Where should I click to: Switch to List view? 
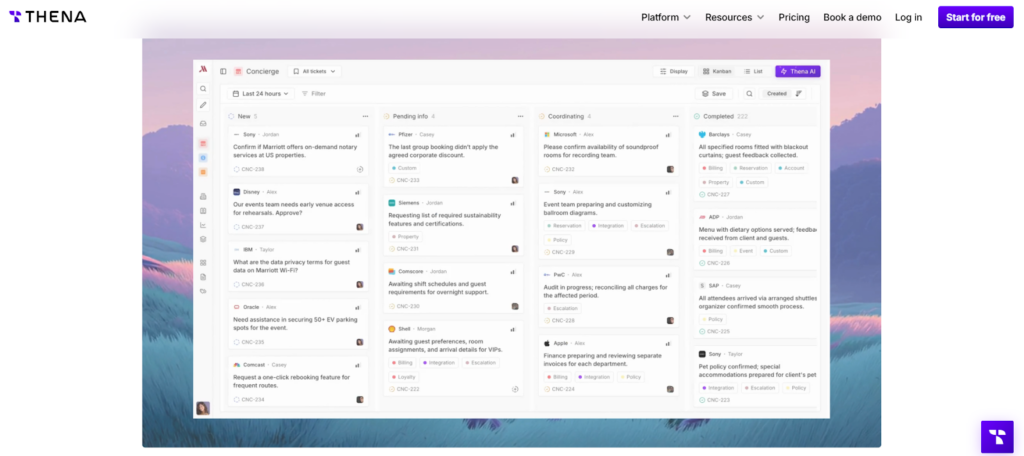pyautogui.click(x=753, y=71)
